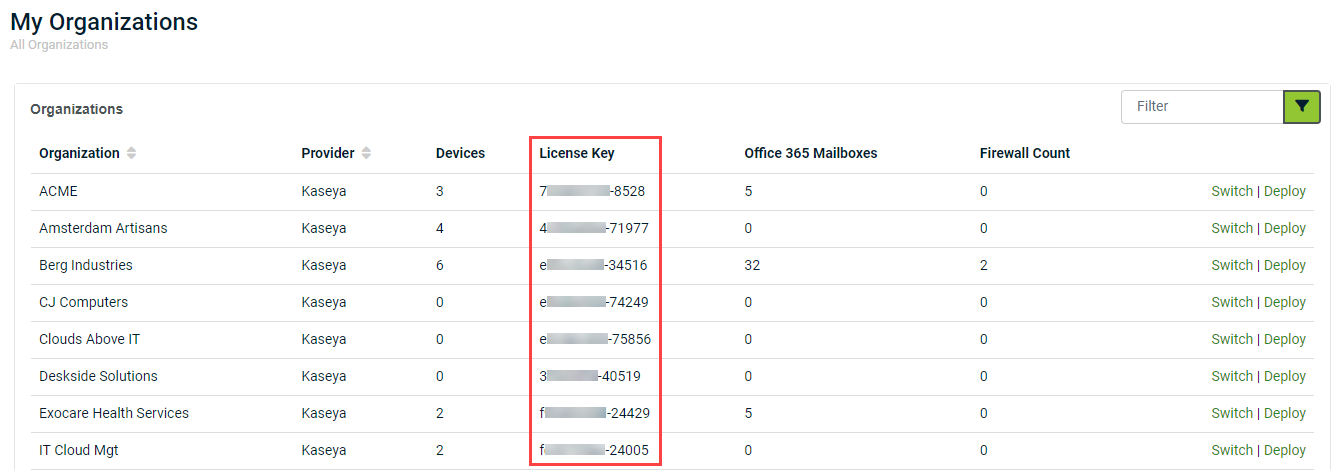Click the Firewall Count column header
Image resolution: width=1344 pixels, height=476 pixels.
point(1025,153)
